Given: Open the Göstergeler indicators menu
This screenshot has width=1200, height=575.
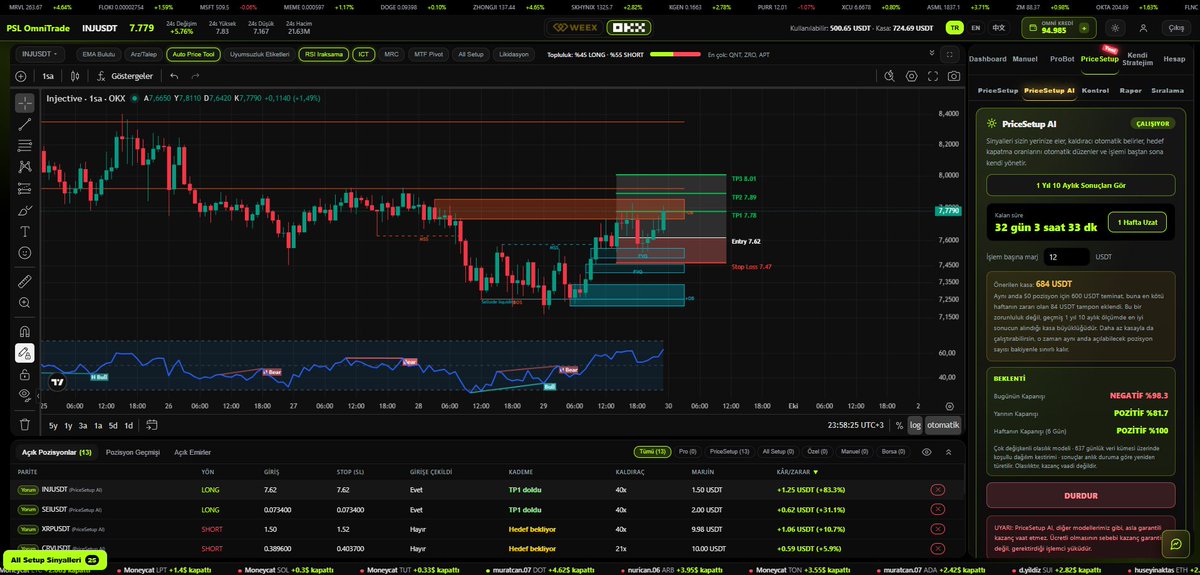Looking at the screenshot, I should pyautogui.click(x=123, y=75).
